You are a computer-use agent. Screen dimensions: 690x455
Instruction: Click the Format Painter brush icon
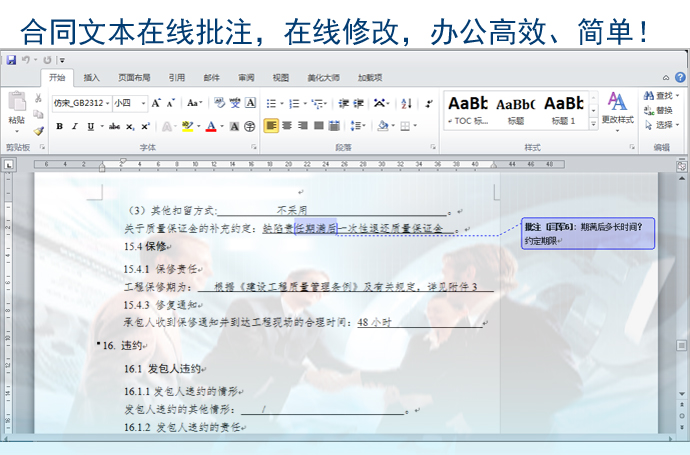(38, 131)
